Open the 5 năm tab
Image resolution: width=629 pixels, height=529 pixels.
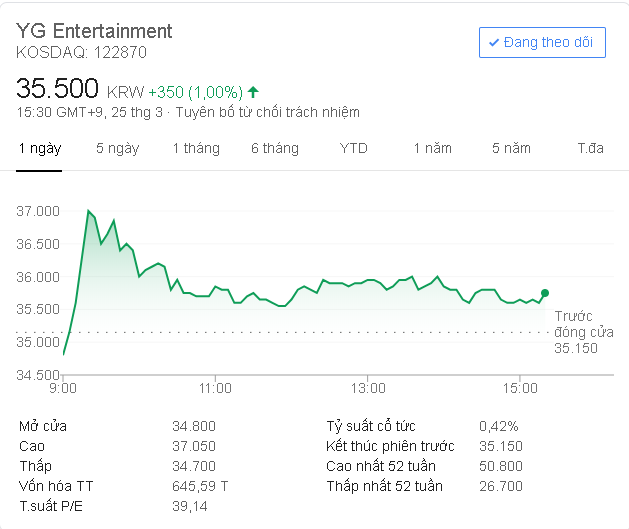510,148
